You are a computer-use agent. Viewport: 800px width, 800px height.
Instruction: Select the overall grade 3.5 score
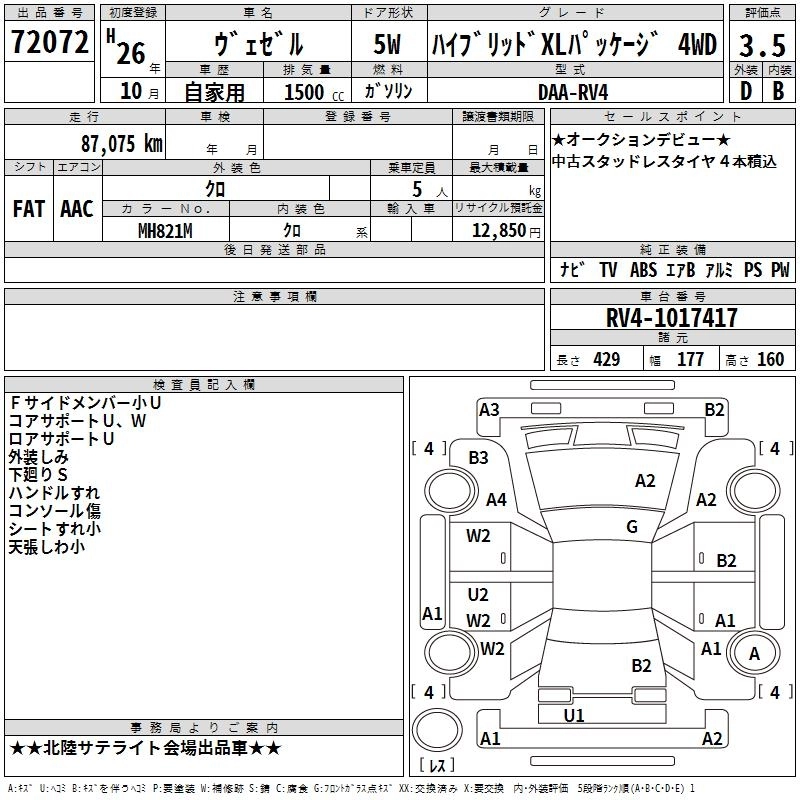coord(761,45)
